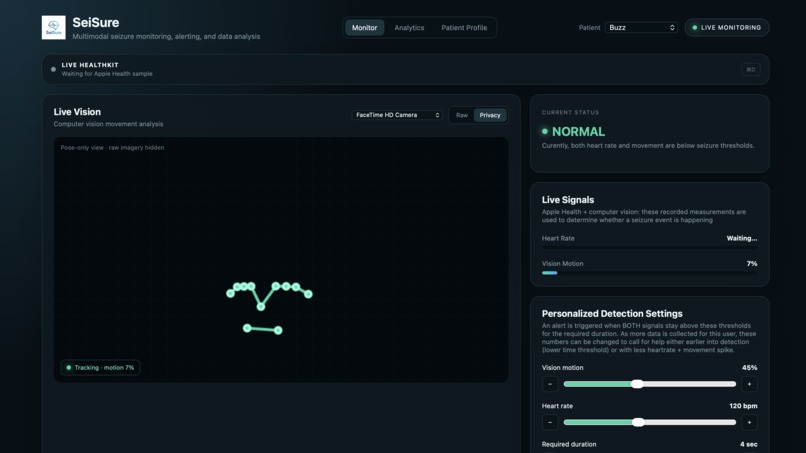The image size is (806, 453).
Task: Click the Vision Motion progress bar
Action: (x=649, y=273)
